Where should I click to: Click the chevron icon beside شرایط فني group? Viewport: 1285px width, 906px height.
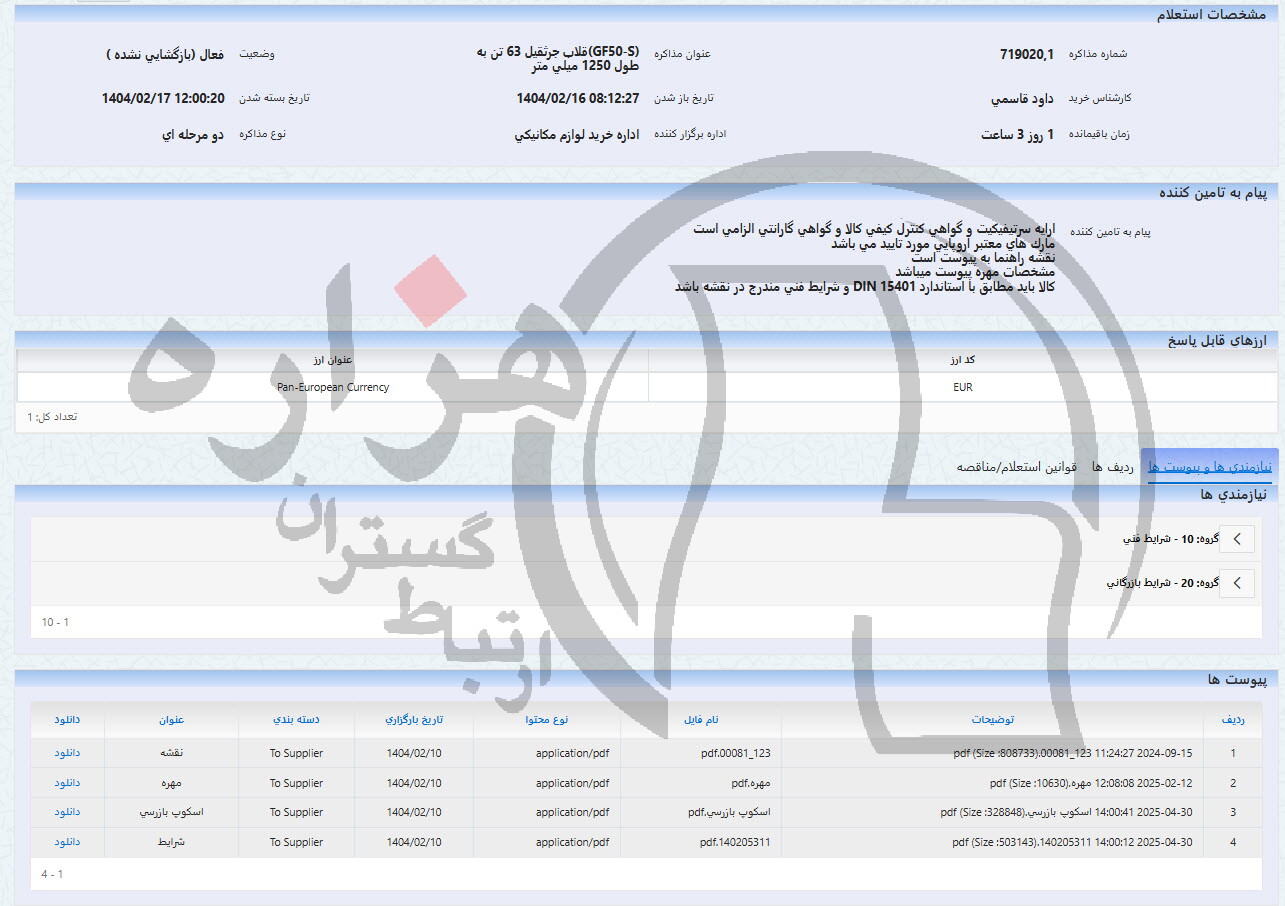(x=1236, y=539)
